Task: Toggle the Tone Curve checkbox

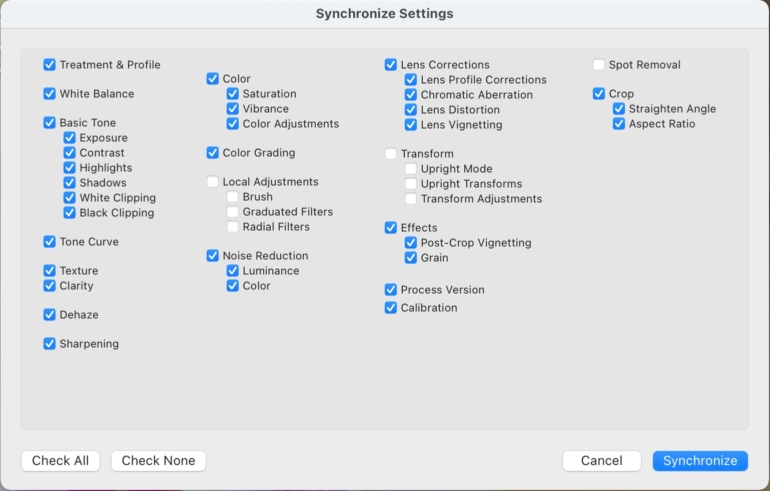Action: click(50, 242)
